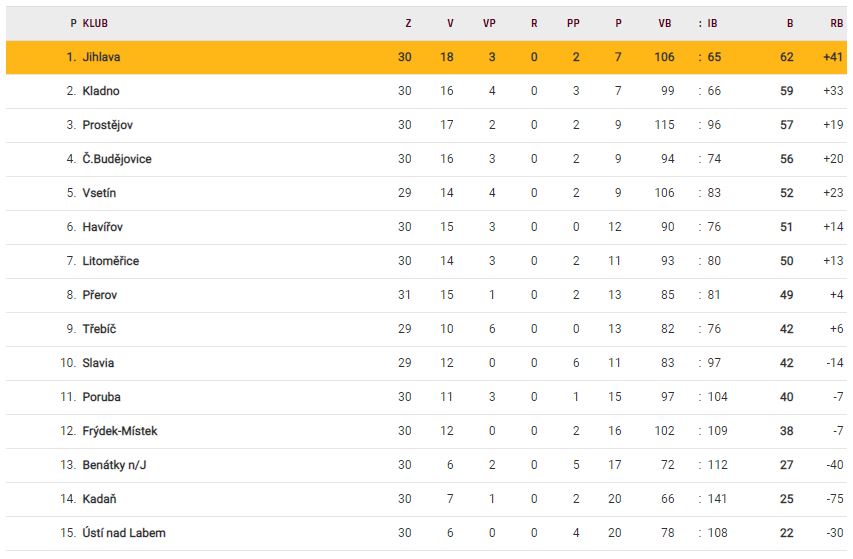Sort by the KLUB column header
This screenshot has height=559, width=853.
pos(97,23)
